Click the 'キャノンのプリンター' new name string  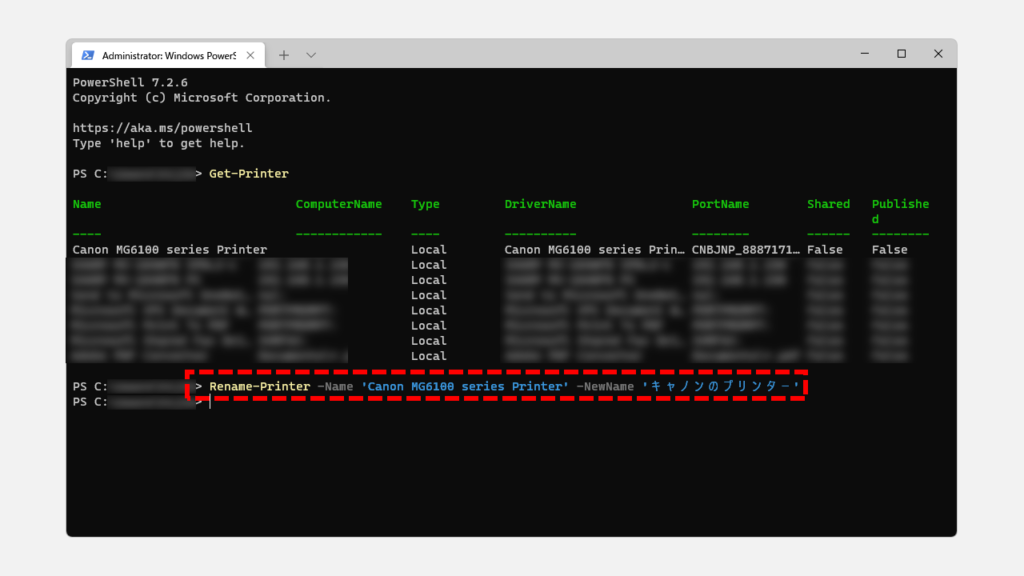tap(720, 386)
